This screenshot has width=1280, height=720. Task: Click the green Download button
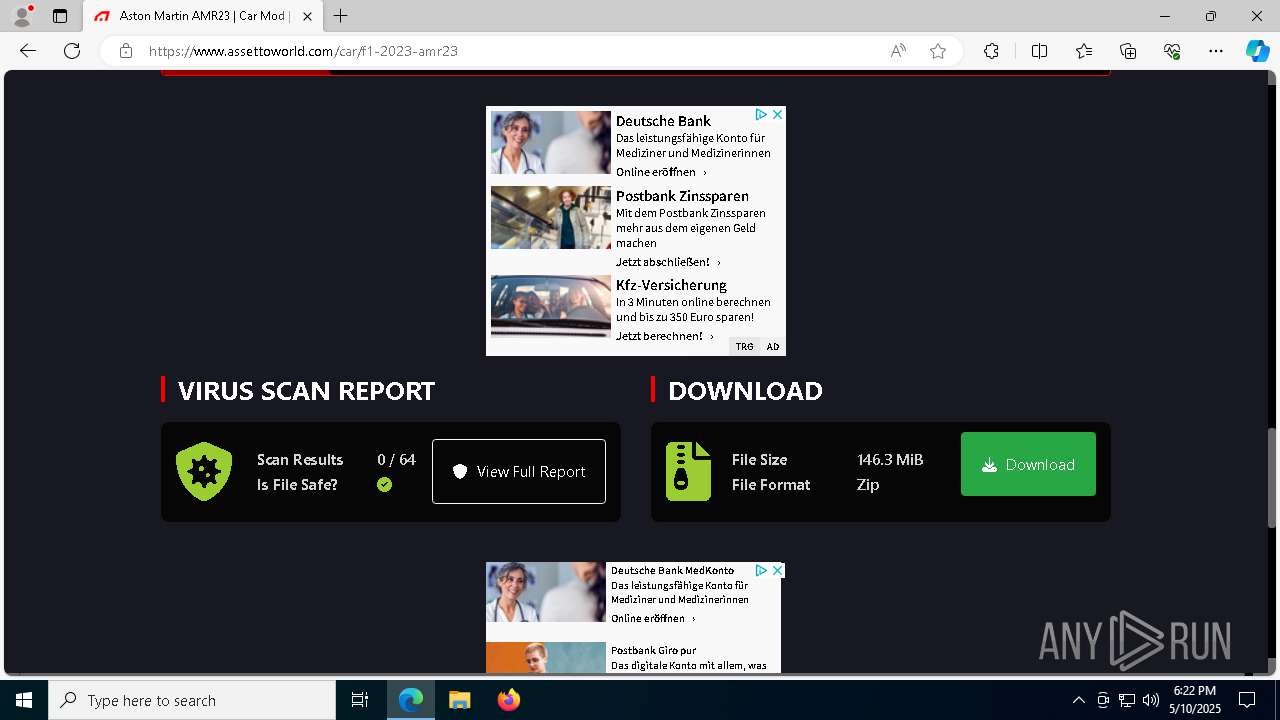click(x=1028, y=464)
